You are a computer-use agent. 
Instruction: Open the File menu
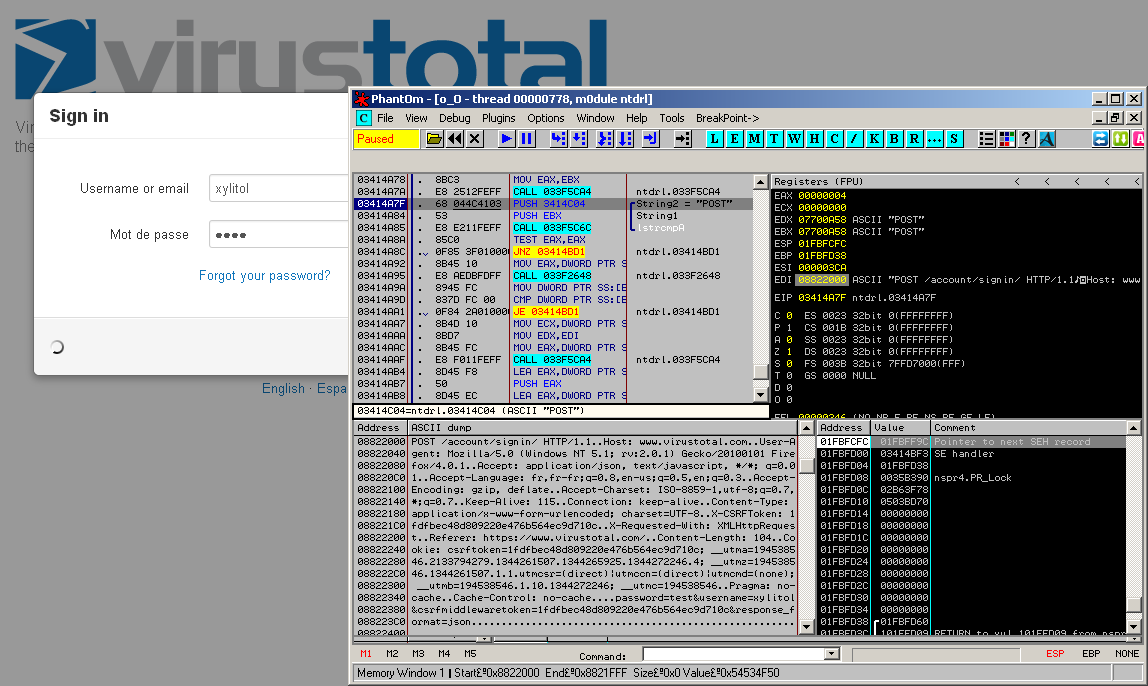[385, 118]
